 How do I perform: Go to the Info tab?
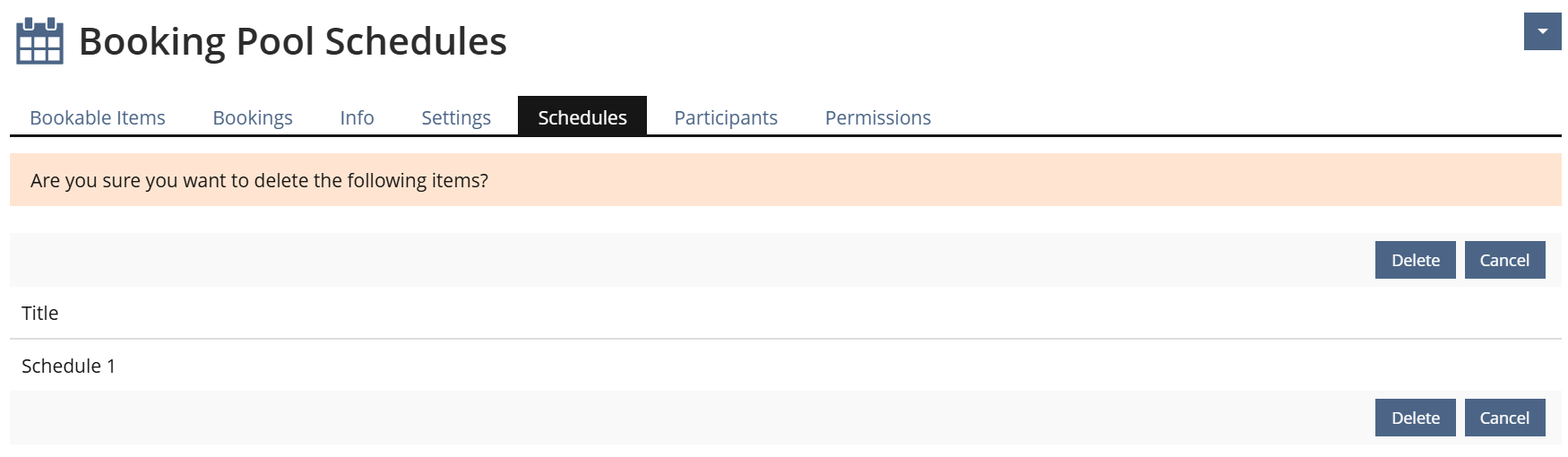pos(357,117)
